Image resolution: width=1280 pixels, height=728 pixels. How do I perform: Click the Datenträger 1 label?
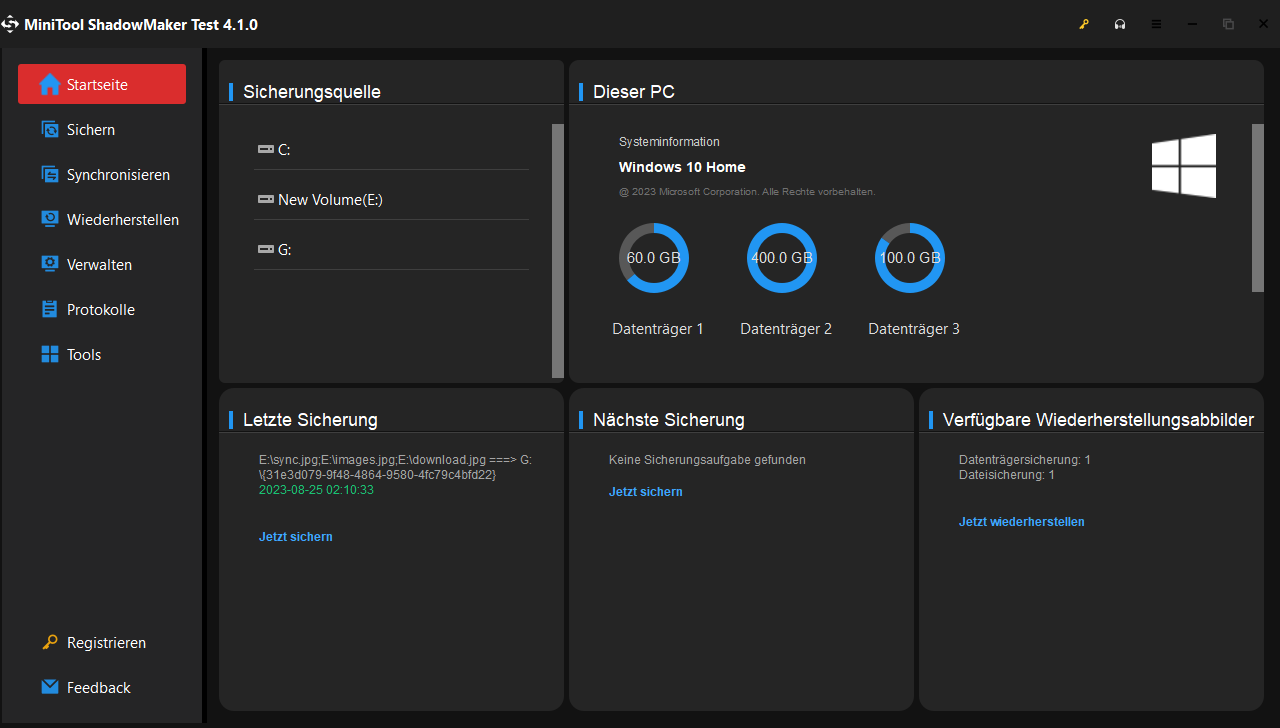658,329
